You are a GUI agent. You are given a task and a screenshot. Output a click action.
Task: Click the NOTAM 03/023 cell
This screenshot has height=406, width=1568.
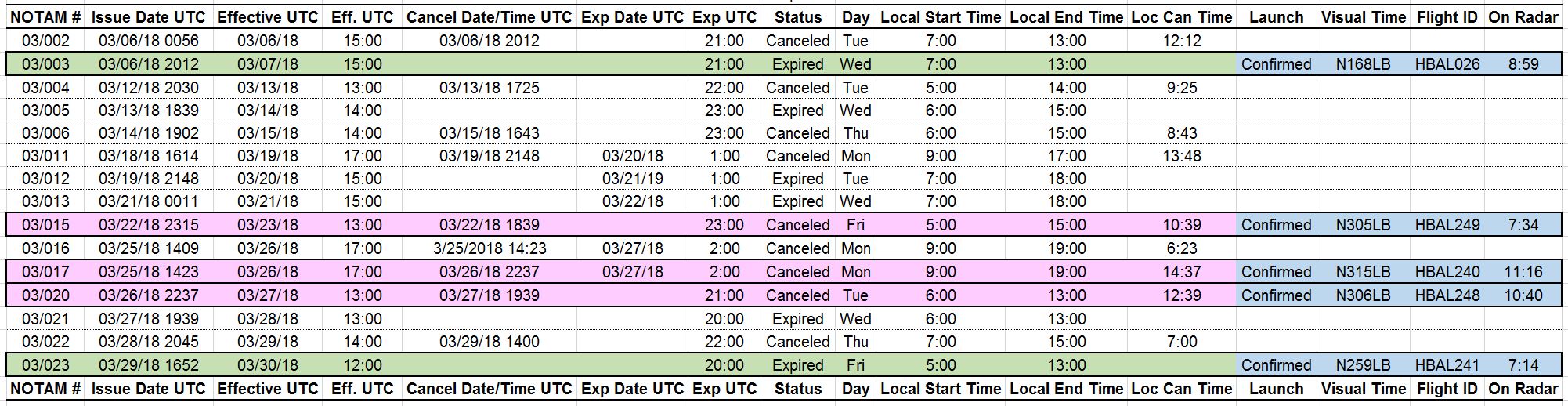(45, 365)
